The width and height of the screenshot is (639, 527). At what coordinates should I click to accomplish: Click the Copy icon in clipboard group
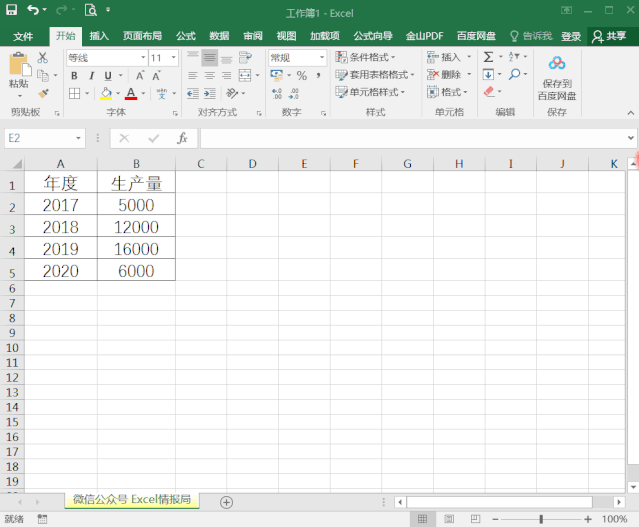[42, 75]
